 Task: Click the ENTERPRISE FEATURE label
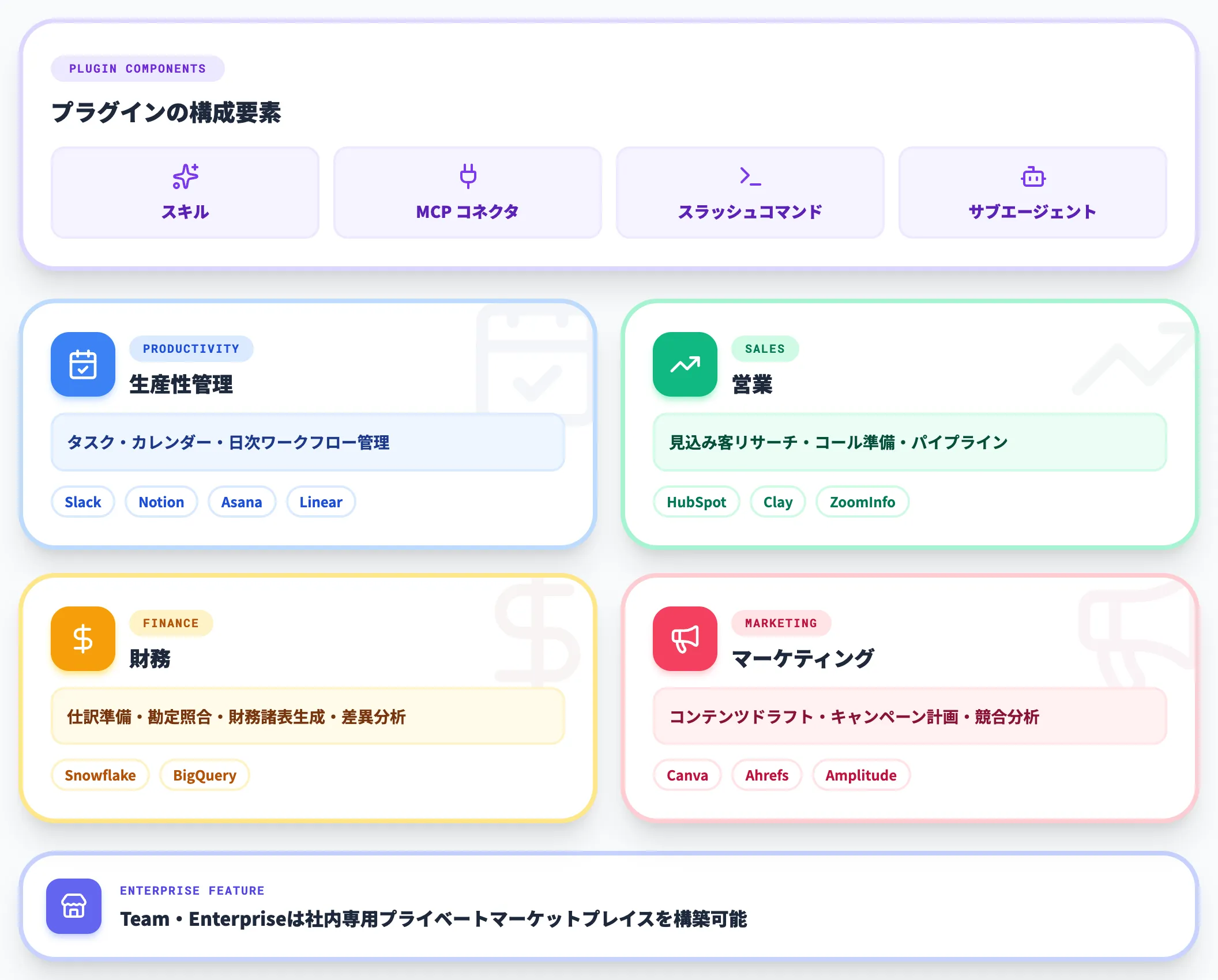[192, 891]
